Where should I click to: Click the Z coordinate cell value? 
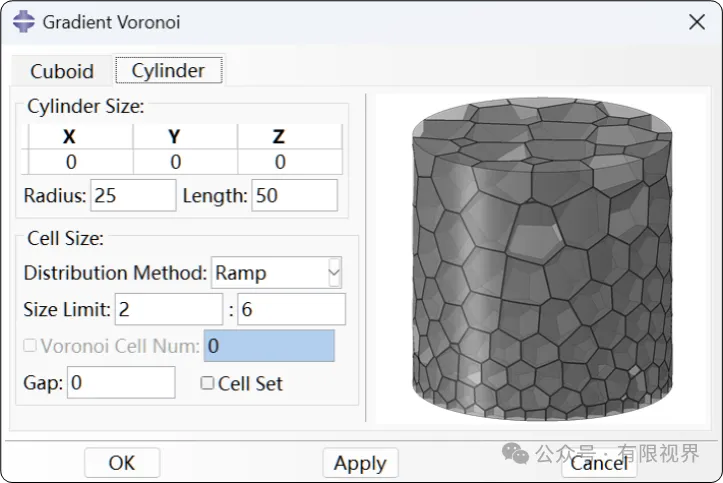pyautogui.click(x=280, y=162)
